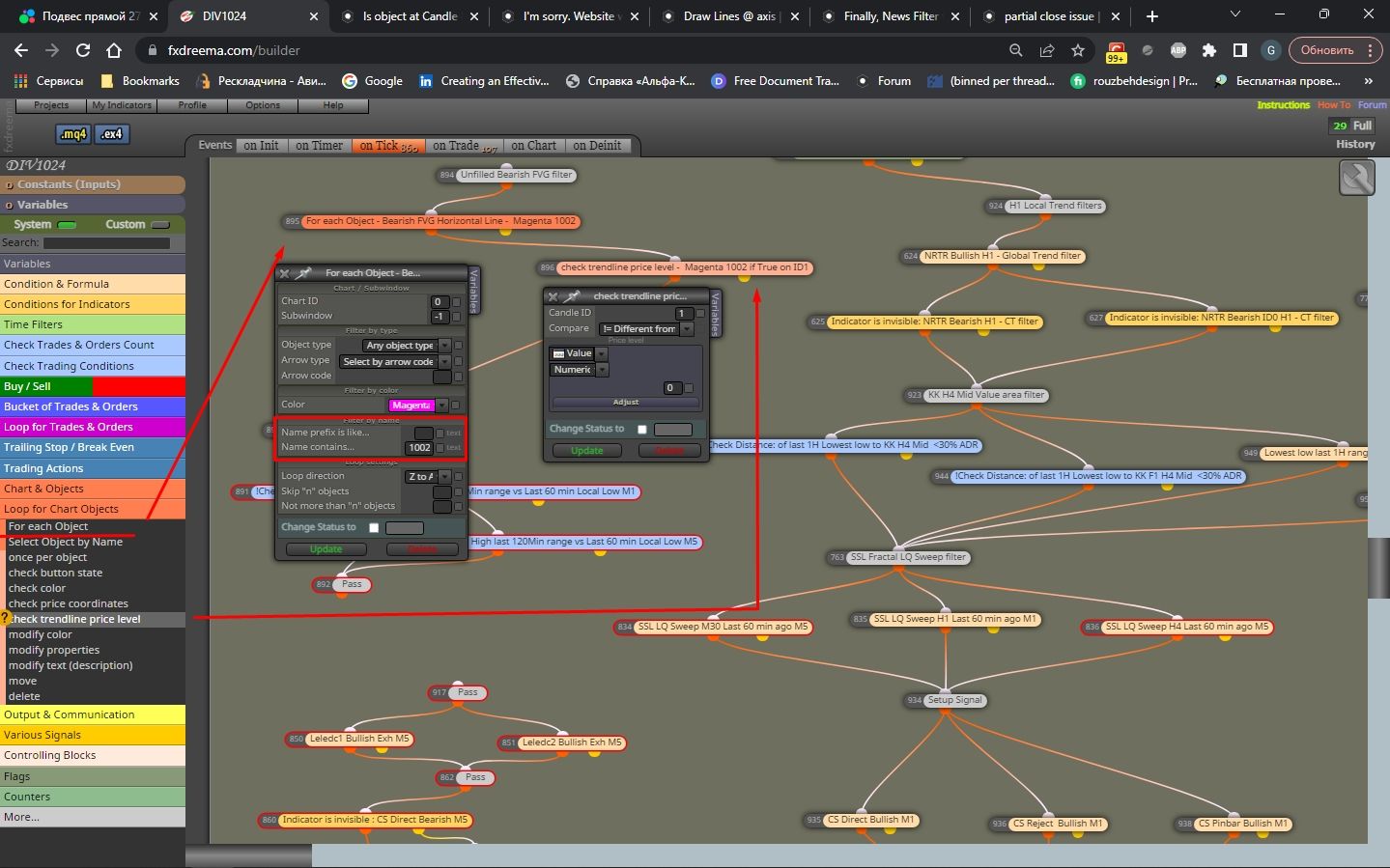
Task: Open the tab search chevron
Action: tap(1235, 14)
